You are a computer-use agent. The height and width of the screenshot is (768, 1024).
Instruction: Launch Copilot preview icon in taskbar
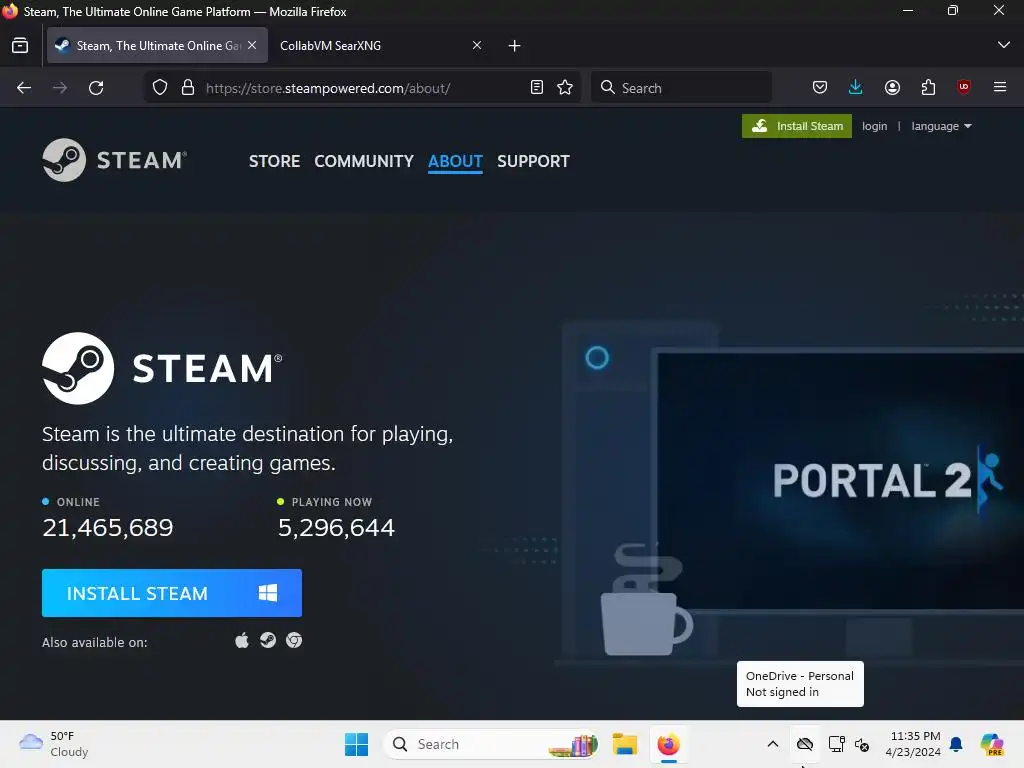992,744
